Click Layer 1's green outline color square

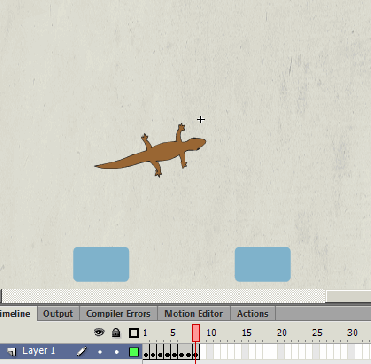134,352
